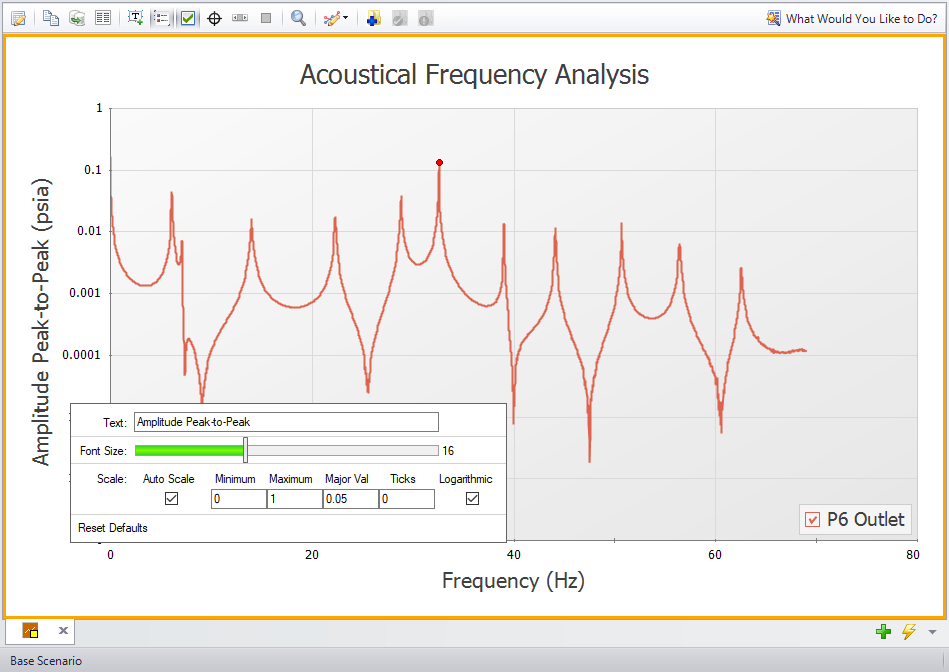Adjust the Font Size slider

click(x=244, y=450)
